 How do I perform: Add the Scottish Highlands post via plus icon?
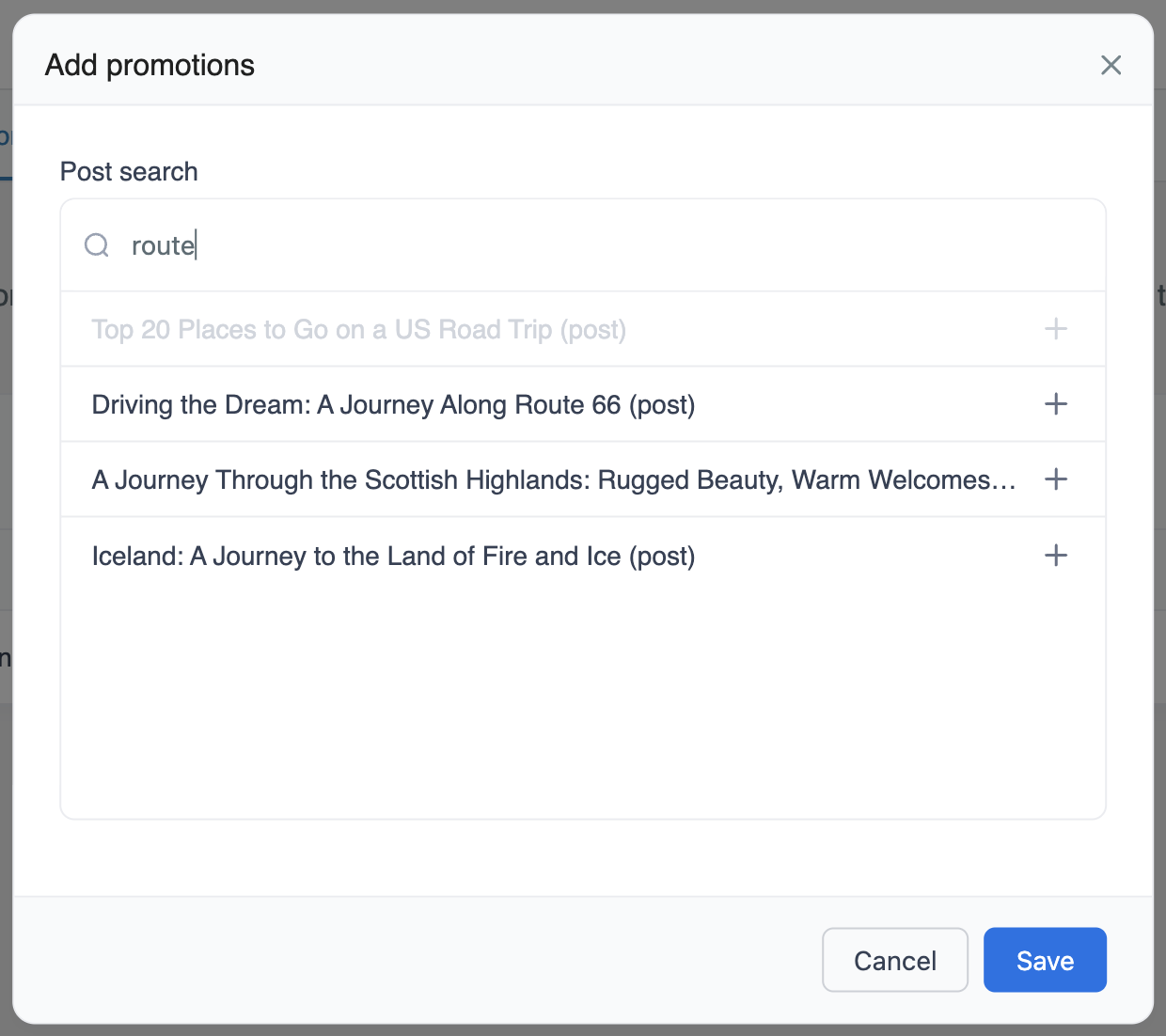point(1056,479)
